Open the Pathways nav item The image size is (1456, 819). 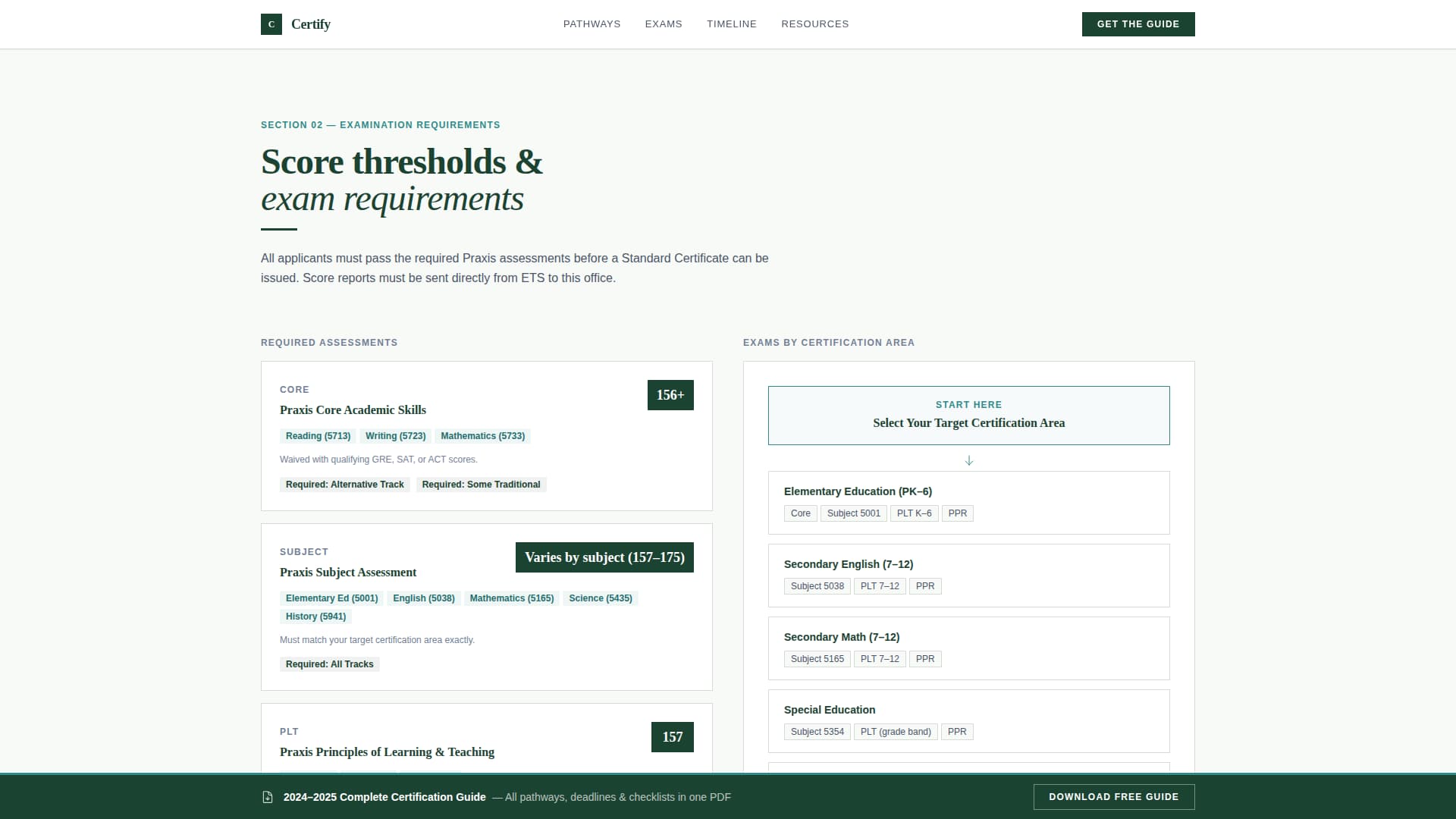point(592,24)
